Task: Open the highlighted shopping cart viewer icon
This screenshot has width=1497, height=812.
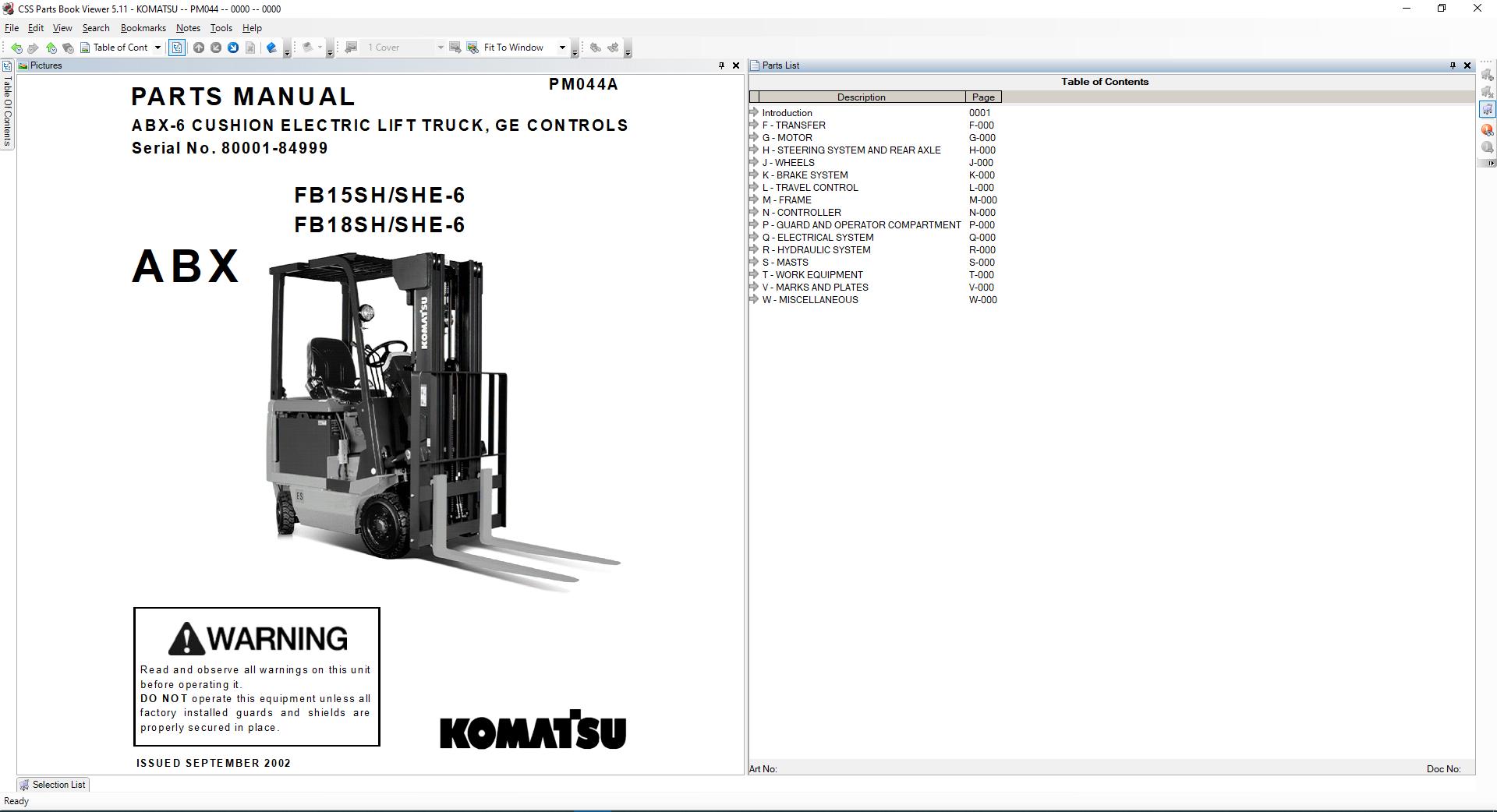Action: [1486, 109]
